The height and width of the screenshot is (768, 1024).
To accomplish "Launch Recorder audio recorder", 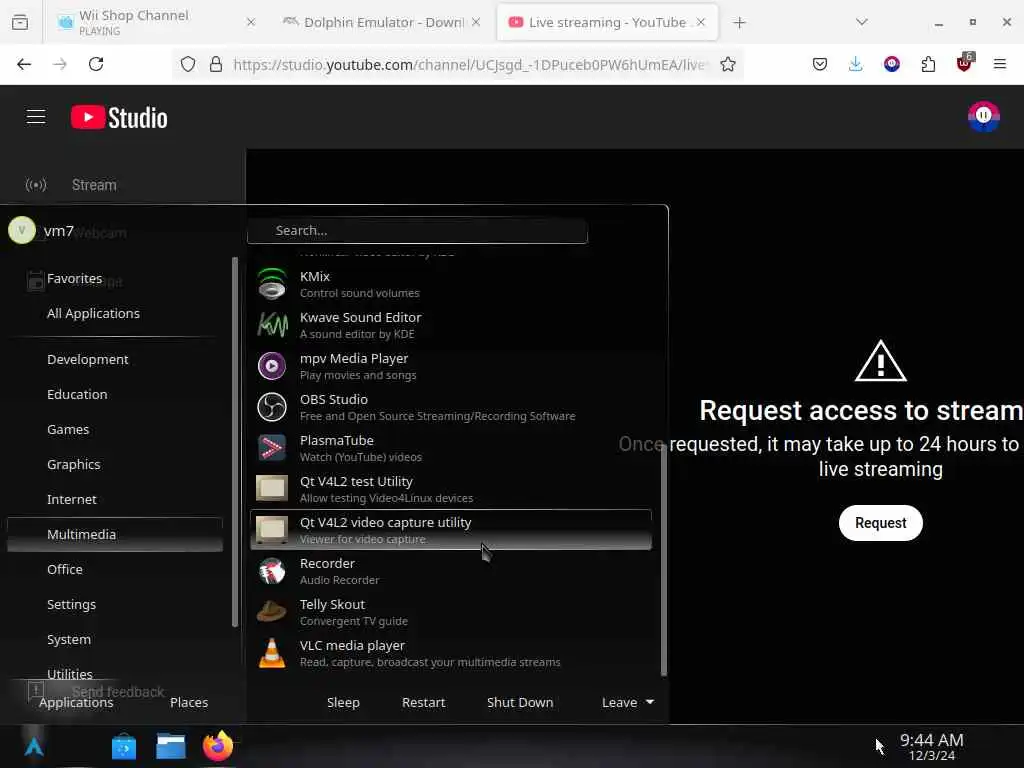I will pos(451,571).
